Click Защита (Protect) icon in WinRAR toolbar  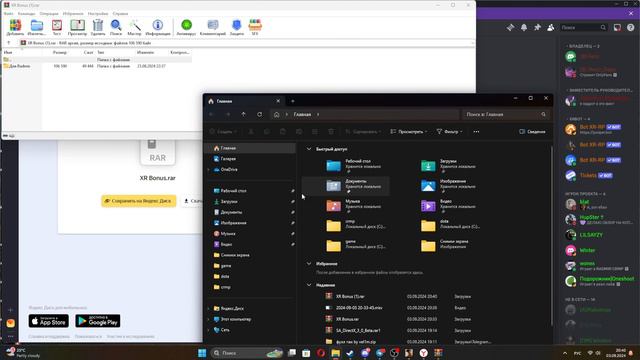(237, 28)
